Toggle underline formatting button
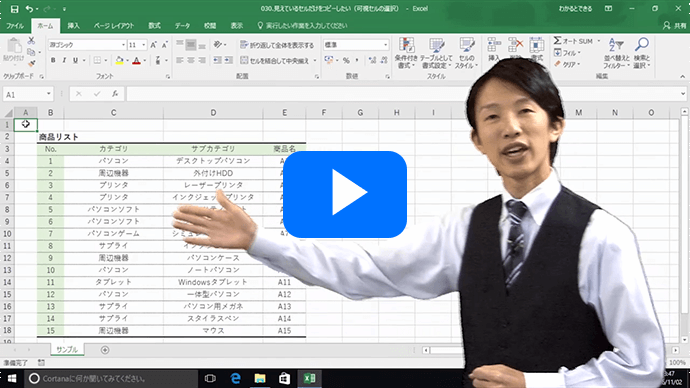This screenshot has height=388, width=690. [75, 60]
